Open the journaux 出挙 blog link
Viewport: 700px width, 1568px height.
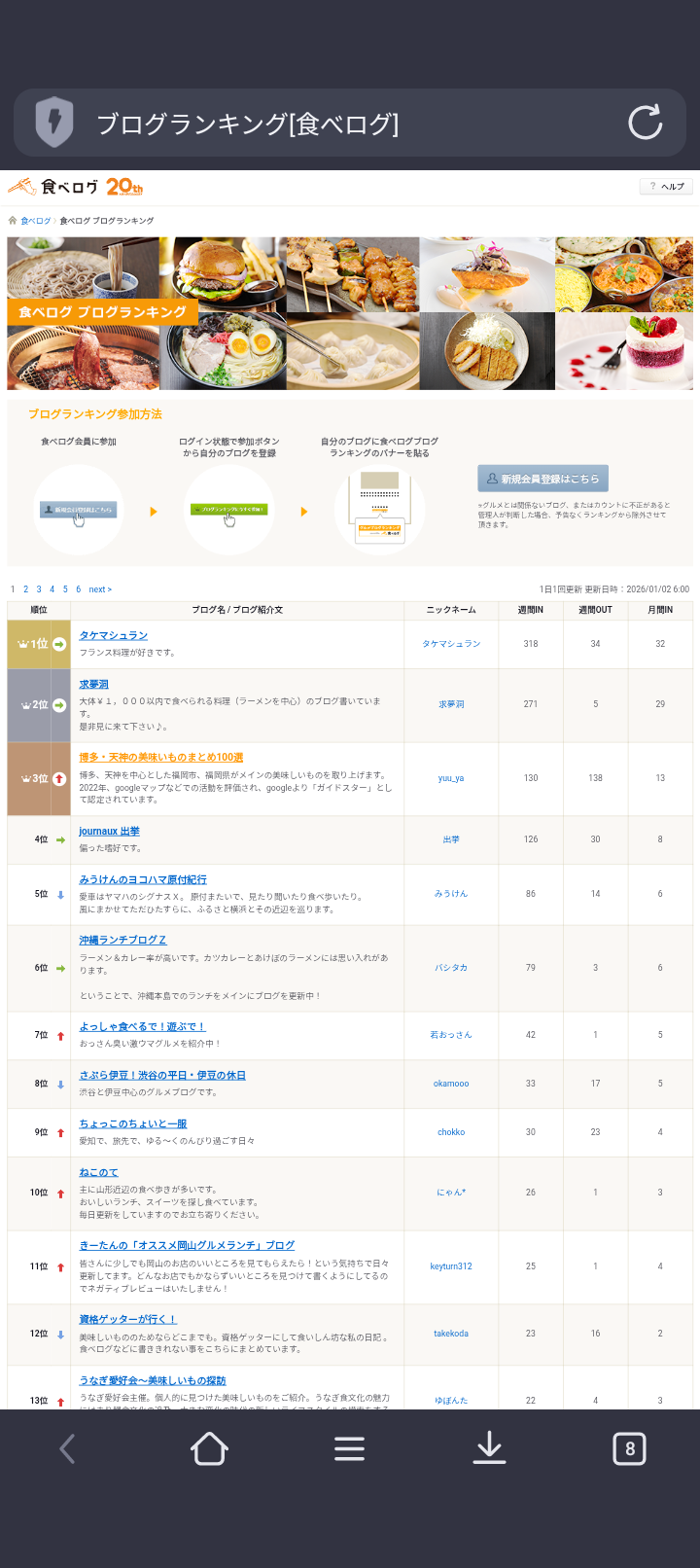click(x=109, y=831)
